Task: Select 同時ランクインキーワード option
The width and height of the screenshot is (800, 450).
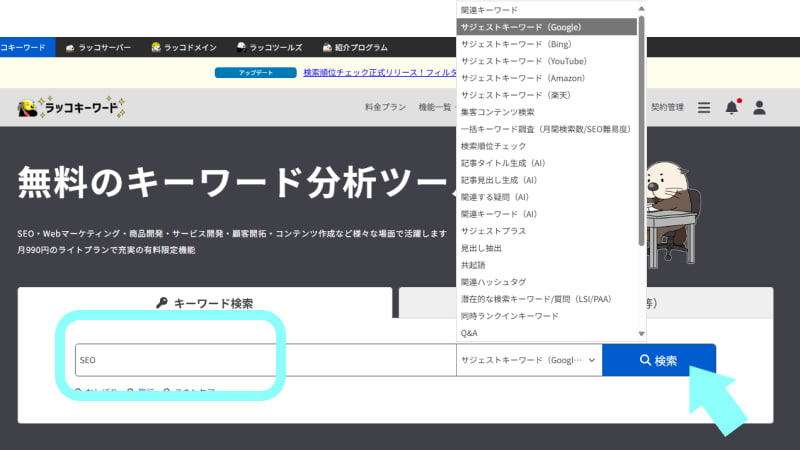Action: tap(546, 316)
